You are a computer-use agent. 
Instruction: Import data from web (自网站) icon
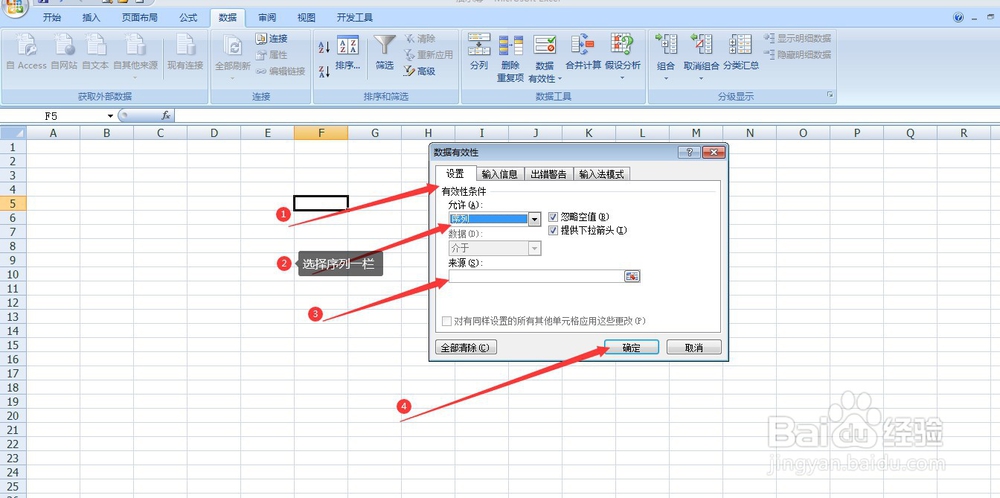pos(64,52)
